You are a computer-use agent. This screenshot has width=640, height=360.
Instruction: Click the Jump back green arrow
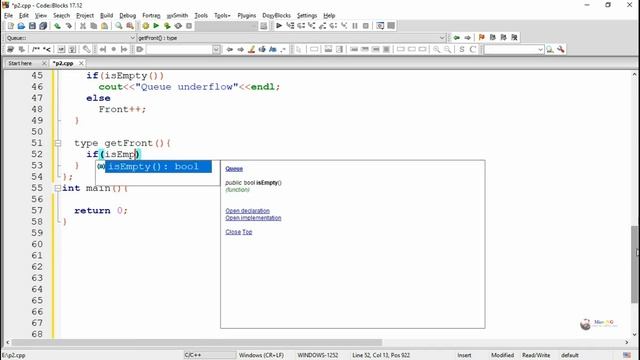click(x=457, y=38)
